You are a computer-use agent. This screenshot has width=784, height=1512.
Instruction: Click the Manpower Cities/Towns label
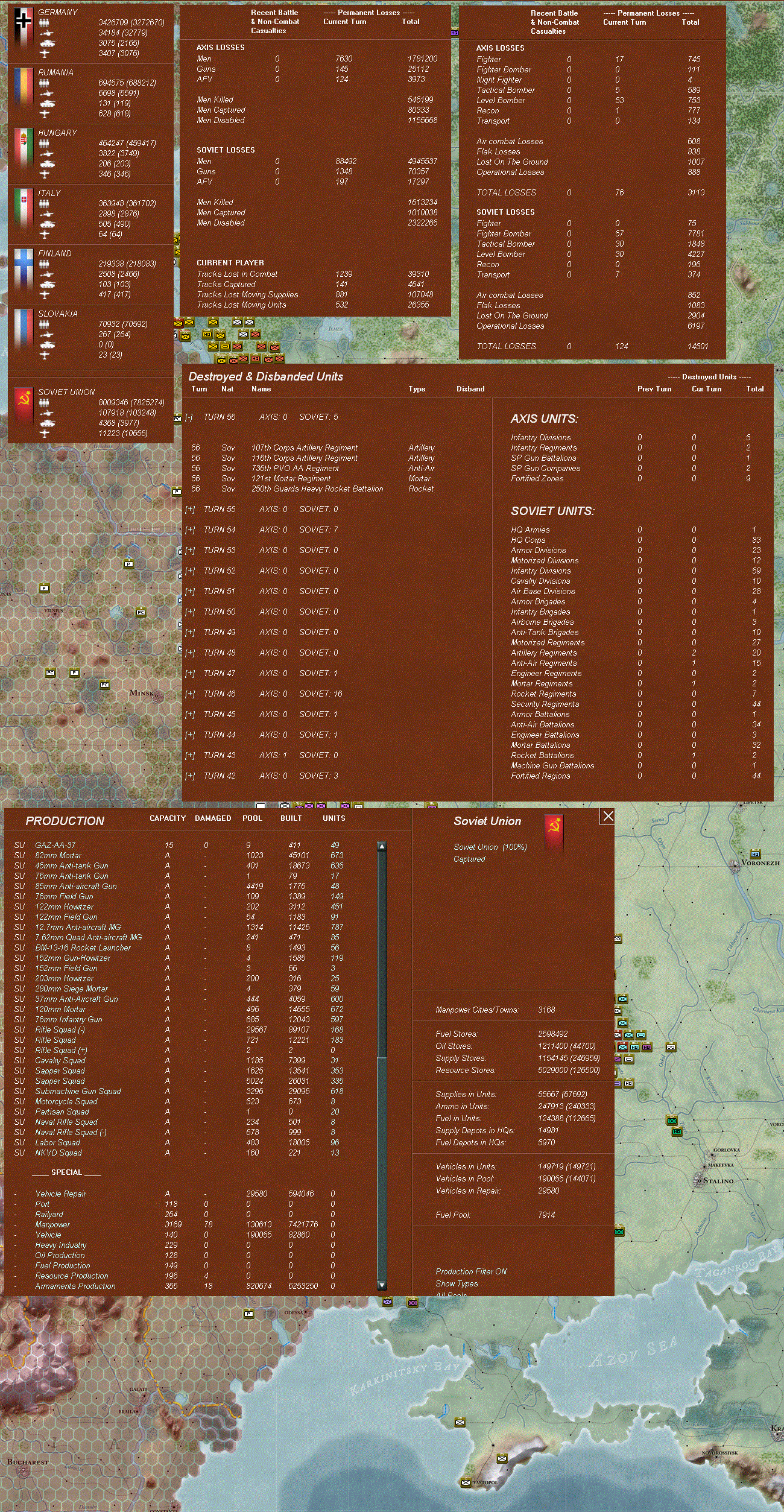tap(476, 1010)
